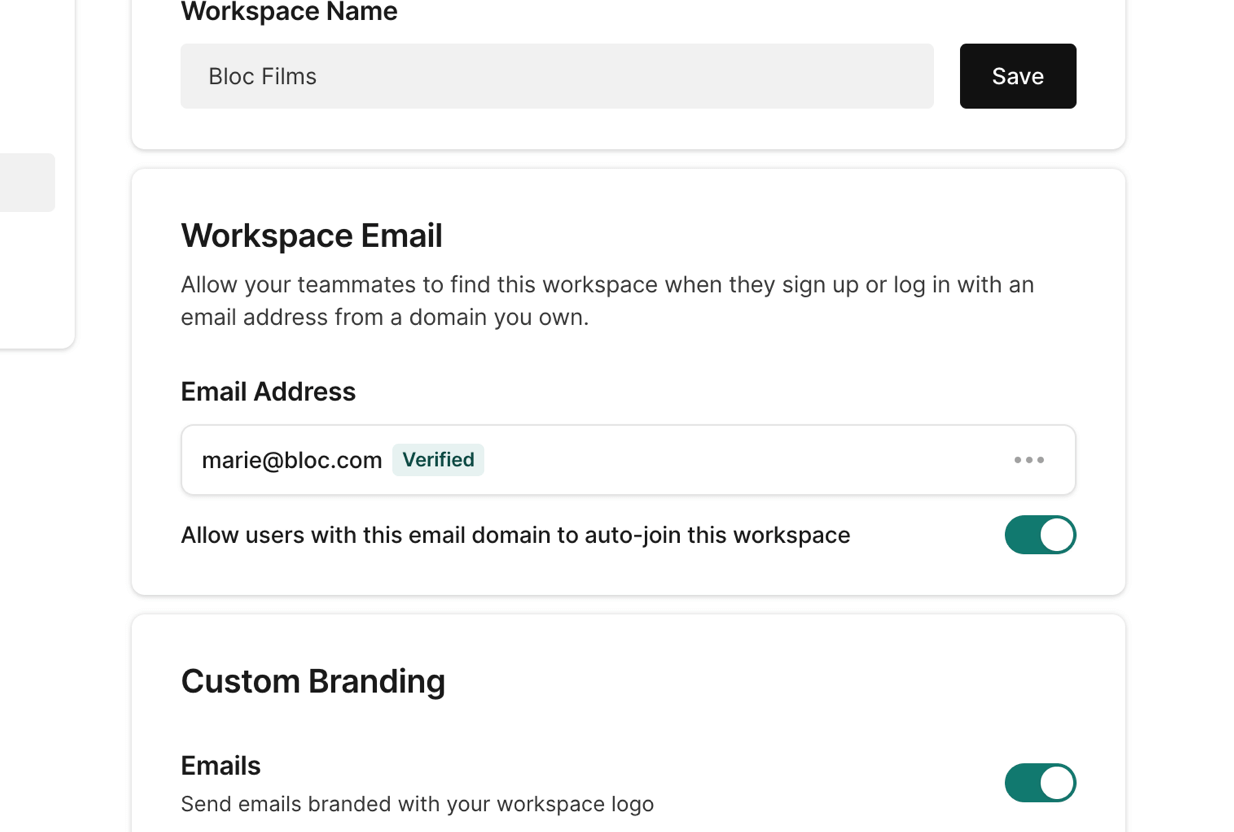Viewport: 1234px width, 832px height.
Task: Select the marie@bloc.com email text
Action: 291,460
